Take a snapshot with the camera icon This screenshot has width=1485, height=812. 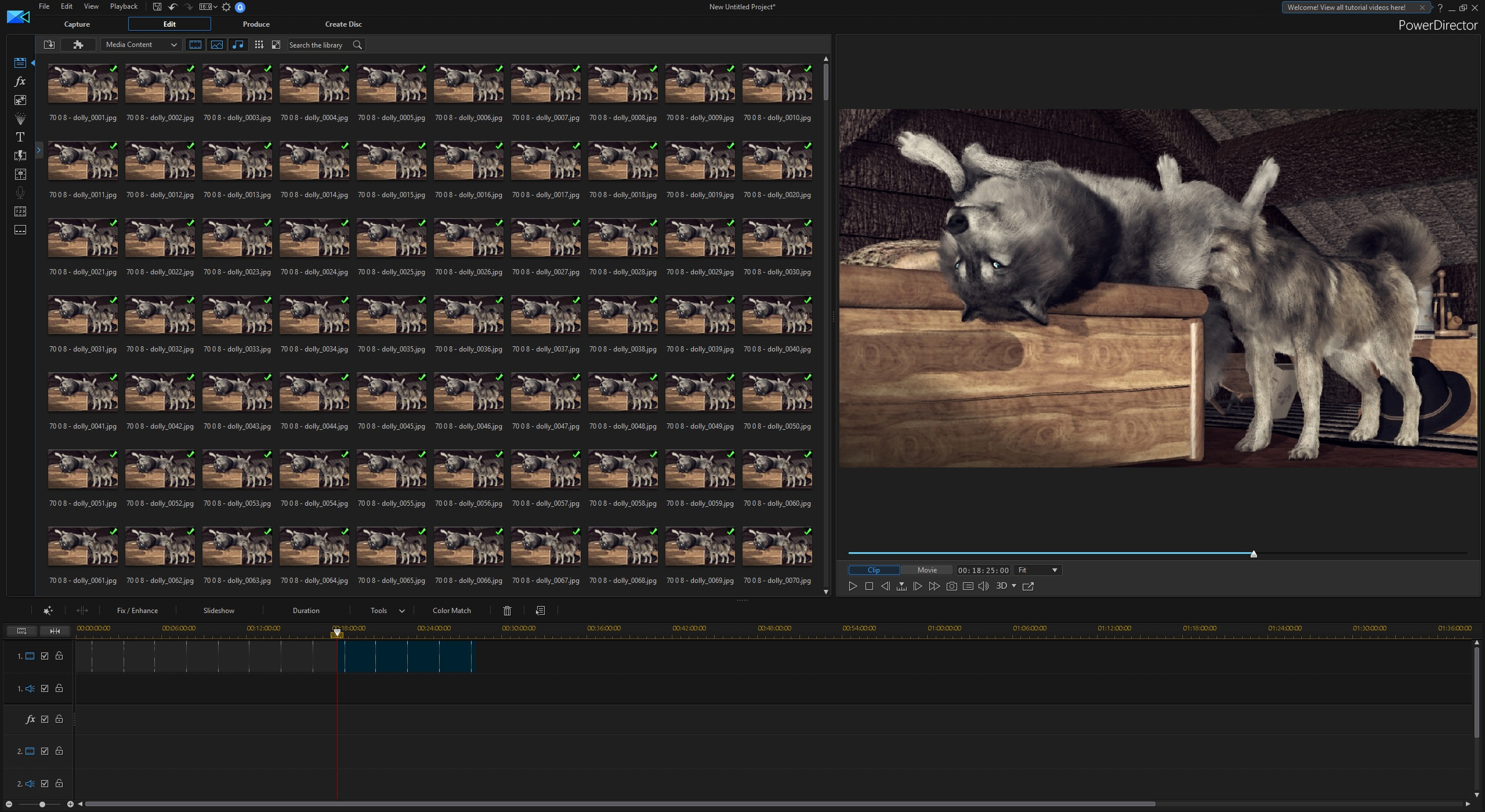[951, 586]
